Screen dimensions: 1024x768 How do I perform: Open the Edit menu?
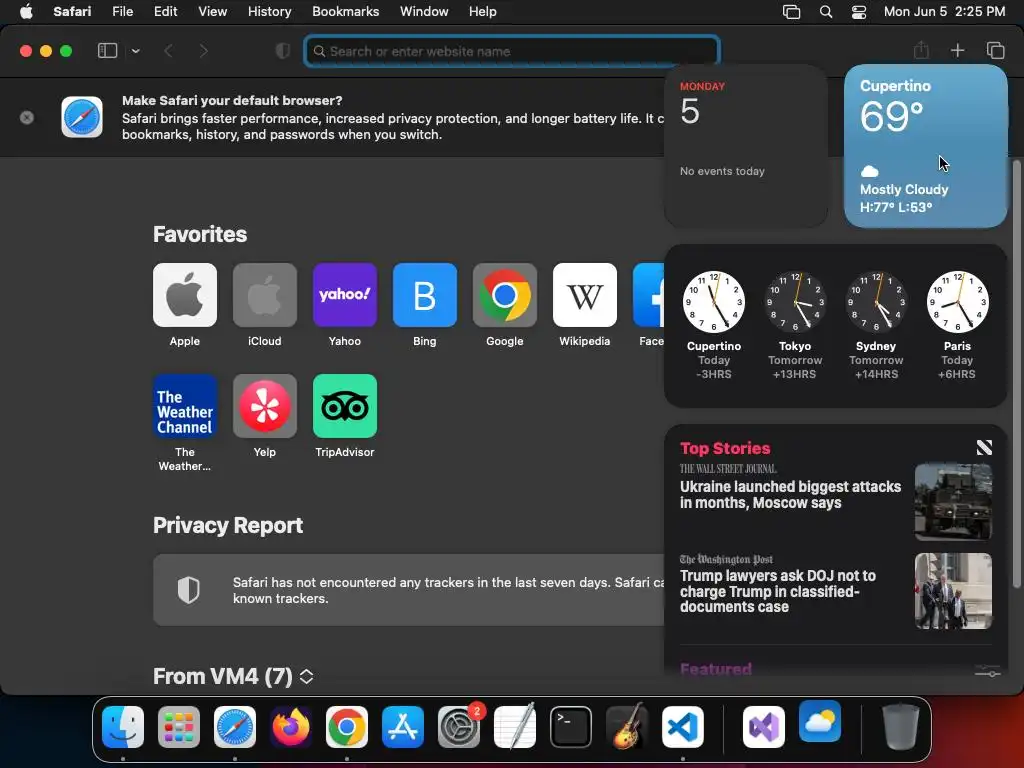click(x=165, y=12)
